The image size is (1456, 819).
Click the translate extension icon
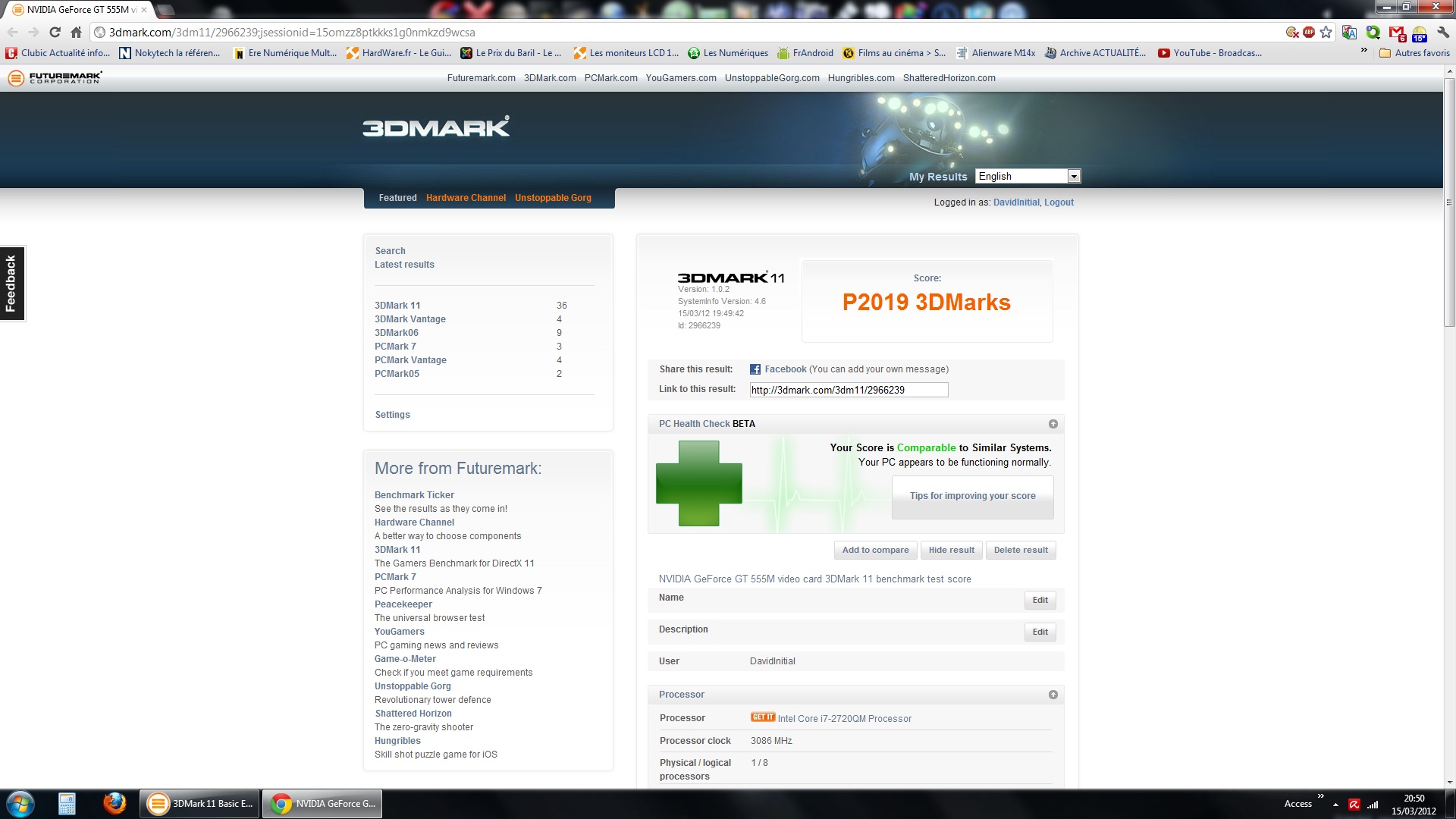click(x=1349, y=32)
